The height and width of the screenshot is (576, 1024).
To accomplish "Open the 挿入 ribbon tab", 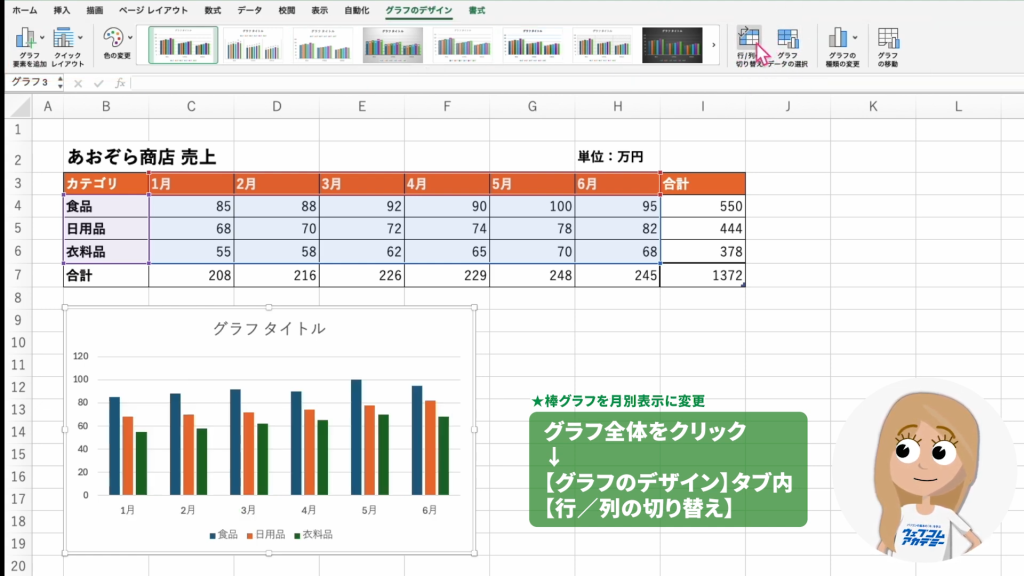I will click(62, 10).
